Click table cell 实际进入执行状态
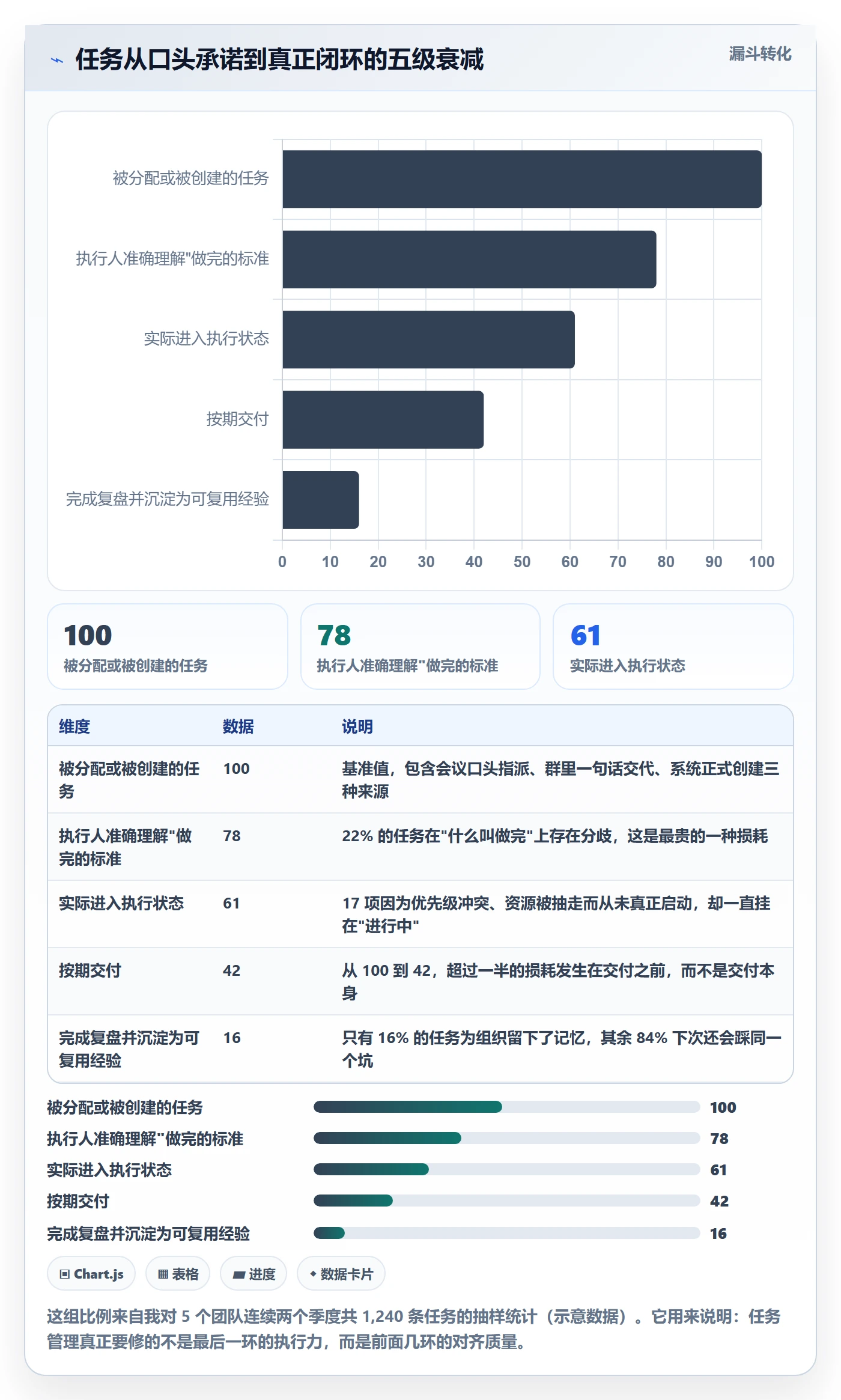The width and height of the screenshot is (841, 1400). pos(121,903)
